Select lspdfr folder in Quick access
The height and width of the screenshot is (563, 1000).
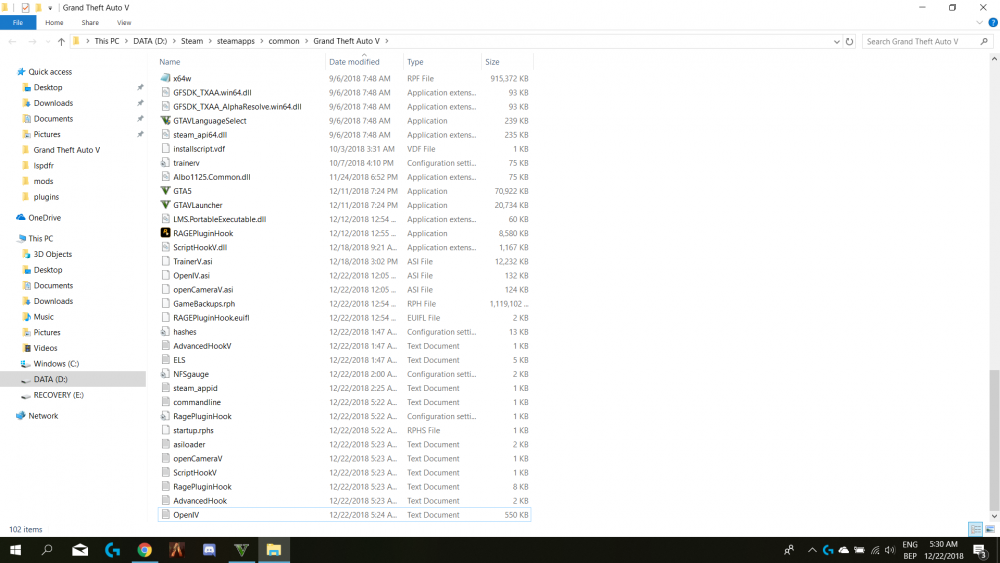click(x=43, y=165)
